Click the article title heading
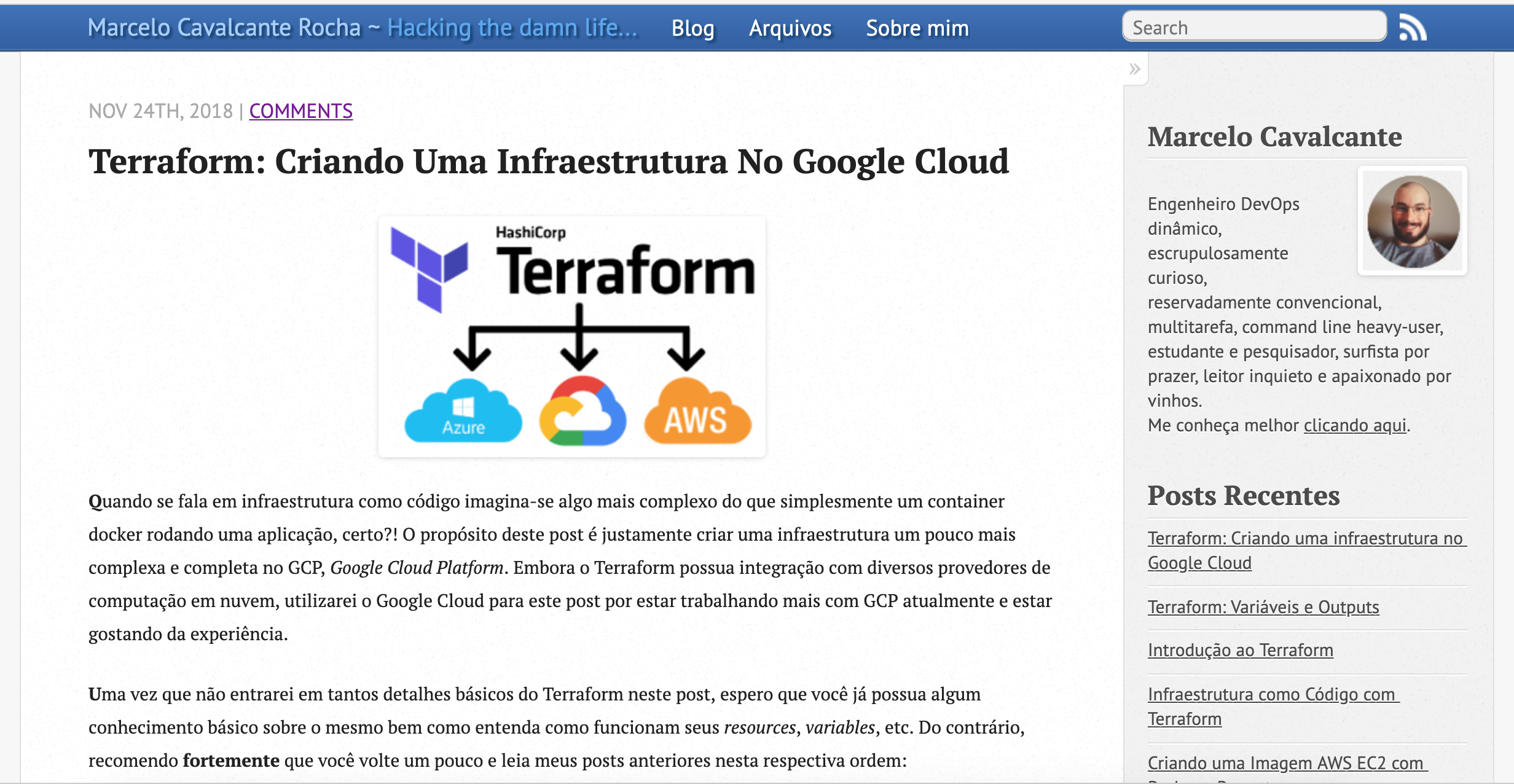The image size is (1514, 784). [x=549, y=161]
